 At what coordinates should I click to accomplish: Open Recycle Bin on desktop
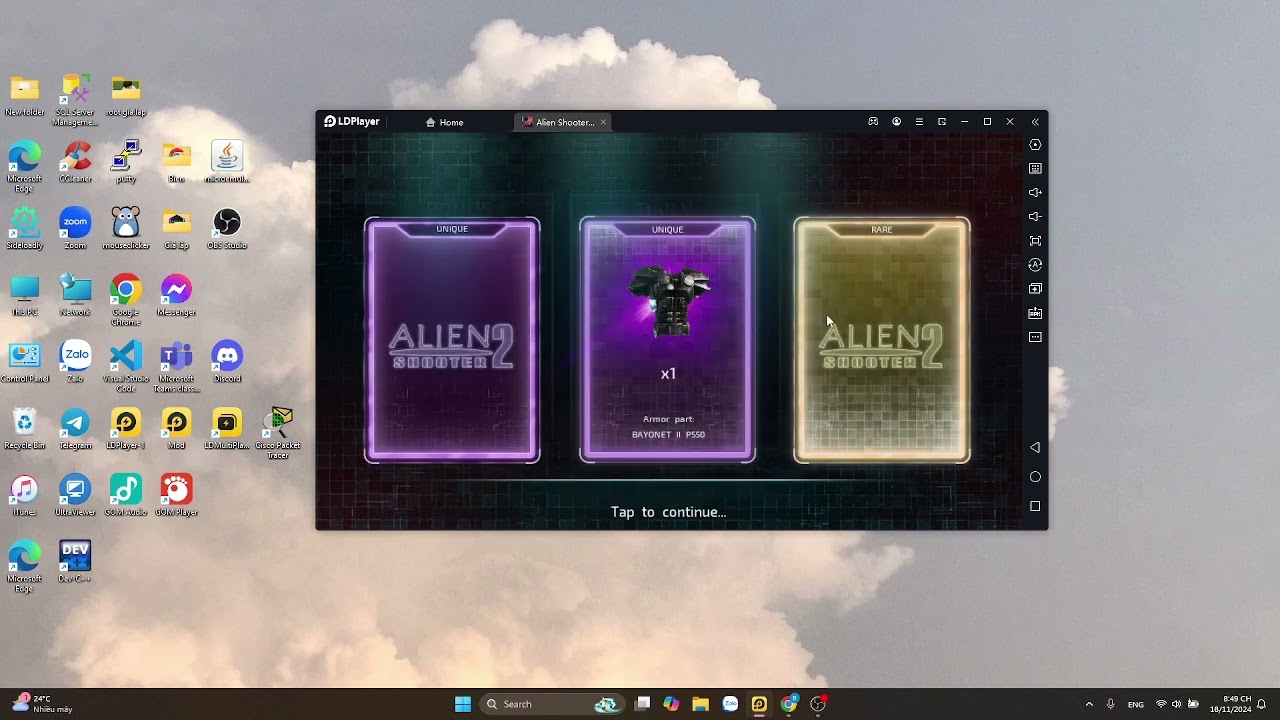24,428
